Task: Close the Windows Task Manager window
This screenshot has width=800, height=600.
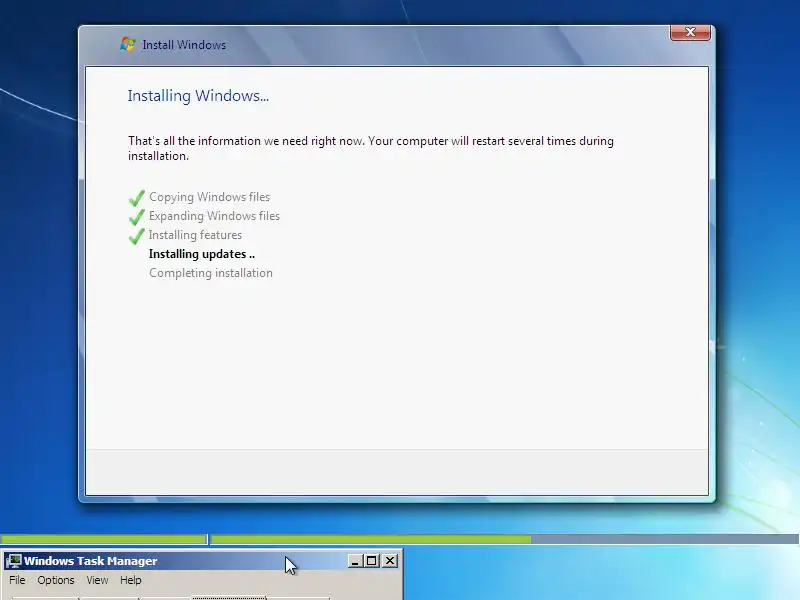Action: 390,561
